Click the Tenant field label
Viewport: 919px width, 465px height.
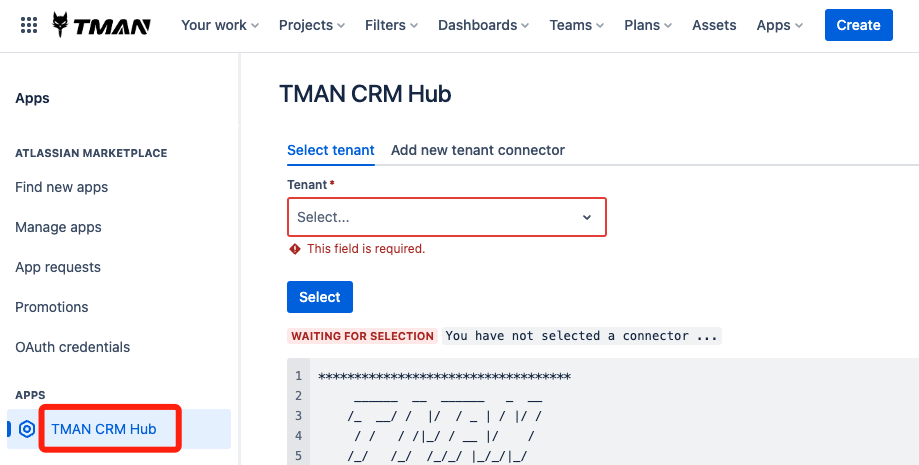(x=307, y=185)
